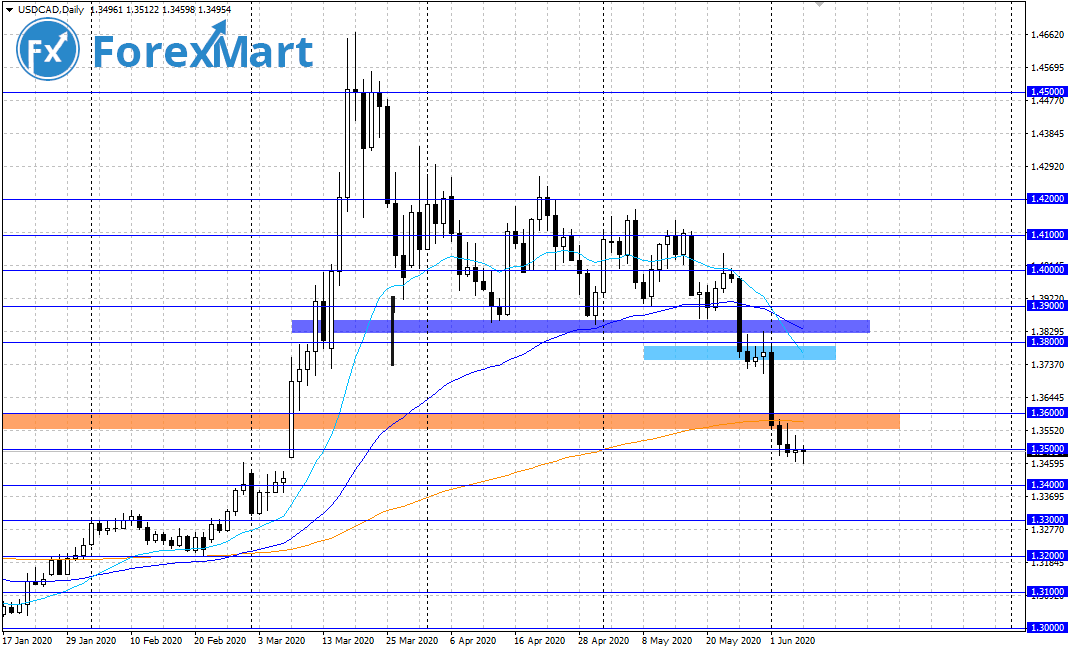Click the 1.30000 price level label
Image resolution: width=1071 pixels, height=651 pixels.
point(1047,627)
